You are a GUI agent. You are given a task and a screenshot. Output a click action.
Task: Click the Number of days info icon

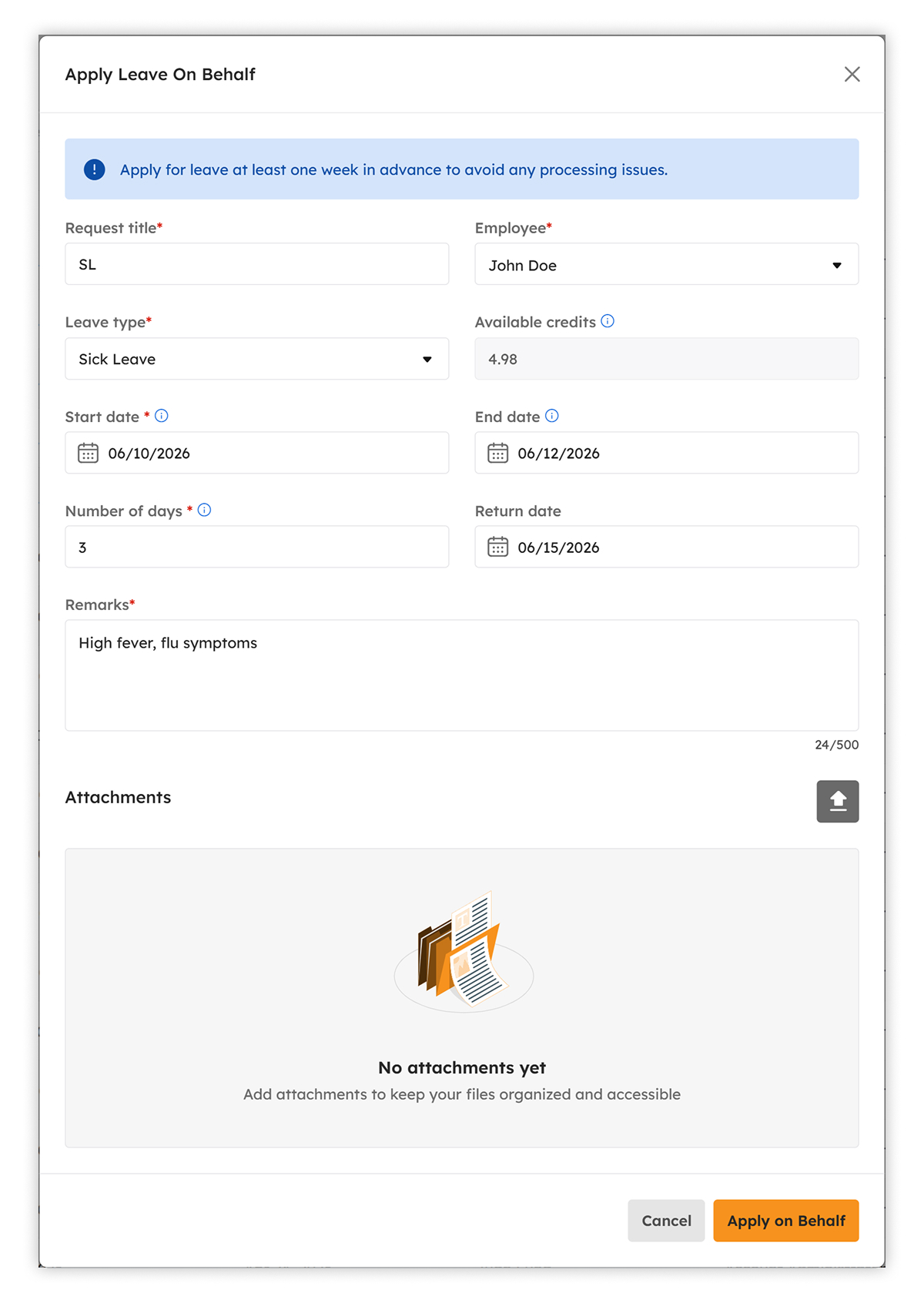coord(205,510)
